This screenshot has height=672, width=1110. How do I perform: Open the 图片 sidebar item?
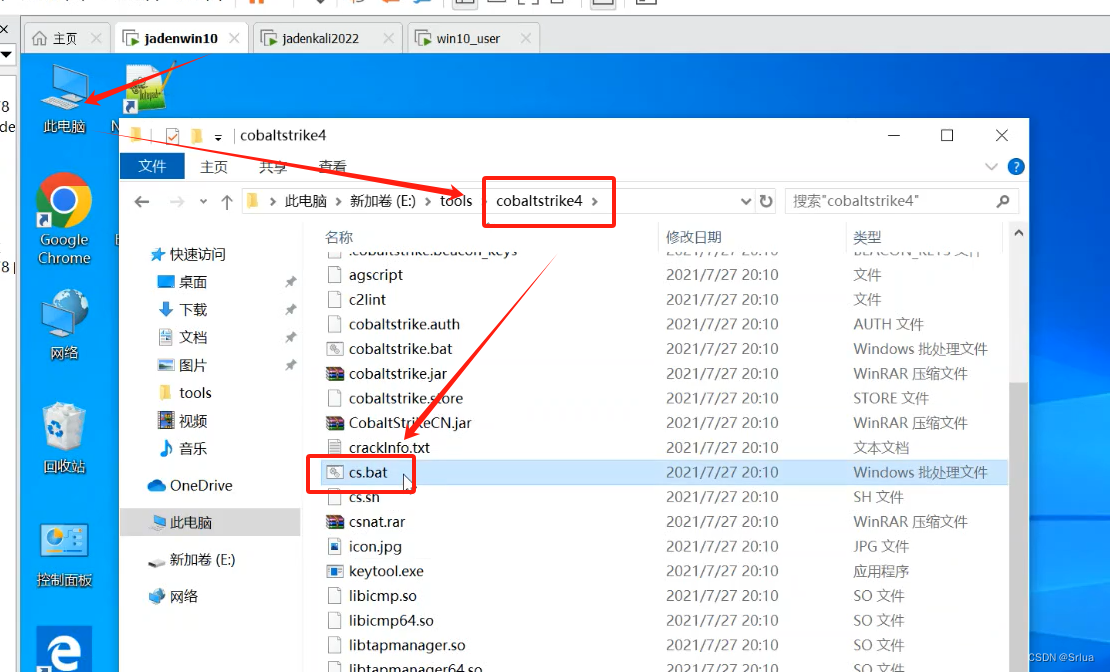pos(183,365)
